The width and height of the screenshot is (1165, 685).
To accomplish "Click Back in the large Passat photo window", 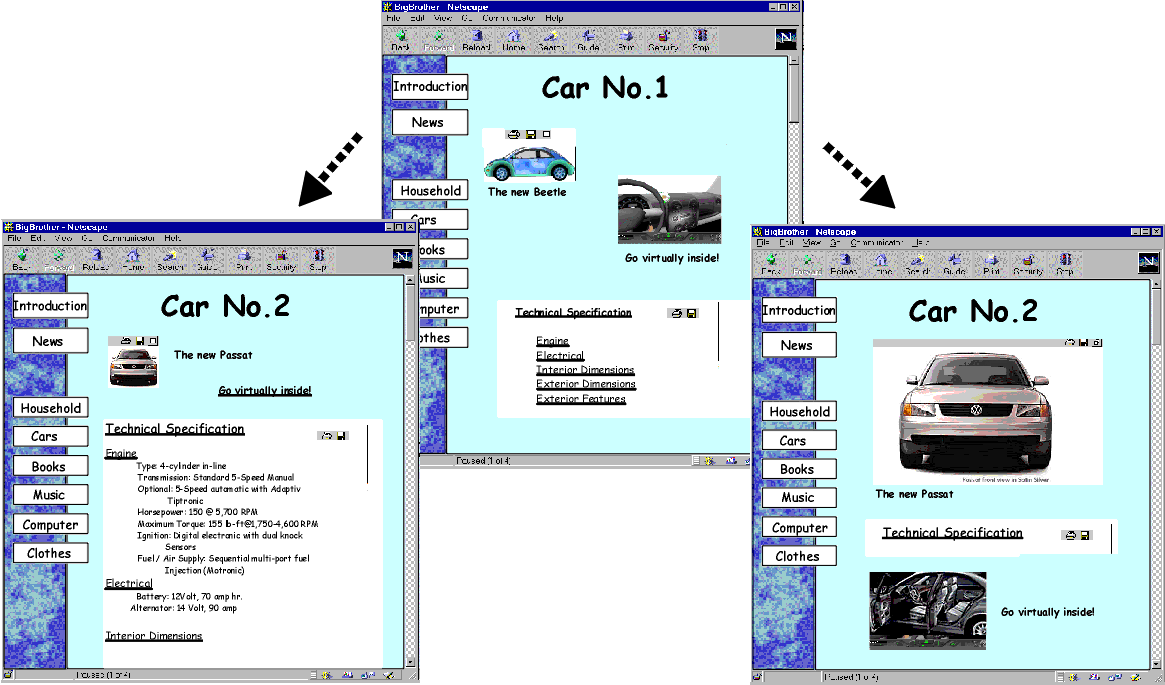I will [x=771, y=264].
